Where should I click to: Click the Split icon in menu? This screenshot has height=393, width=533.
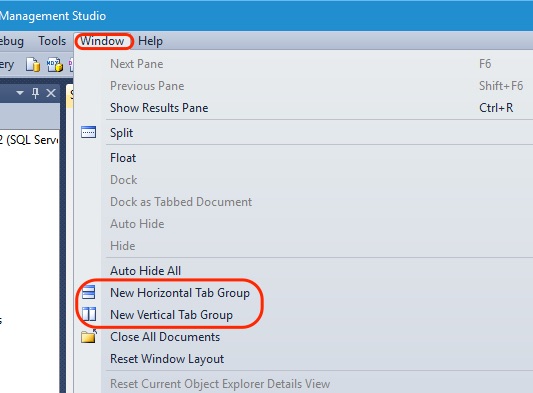pyautogui.click(x=88, y=132)
